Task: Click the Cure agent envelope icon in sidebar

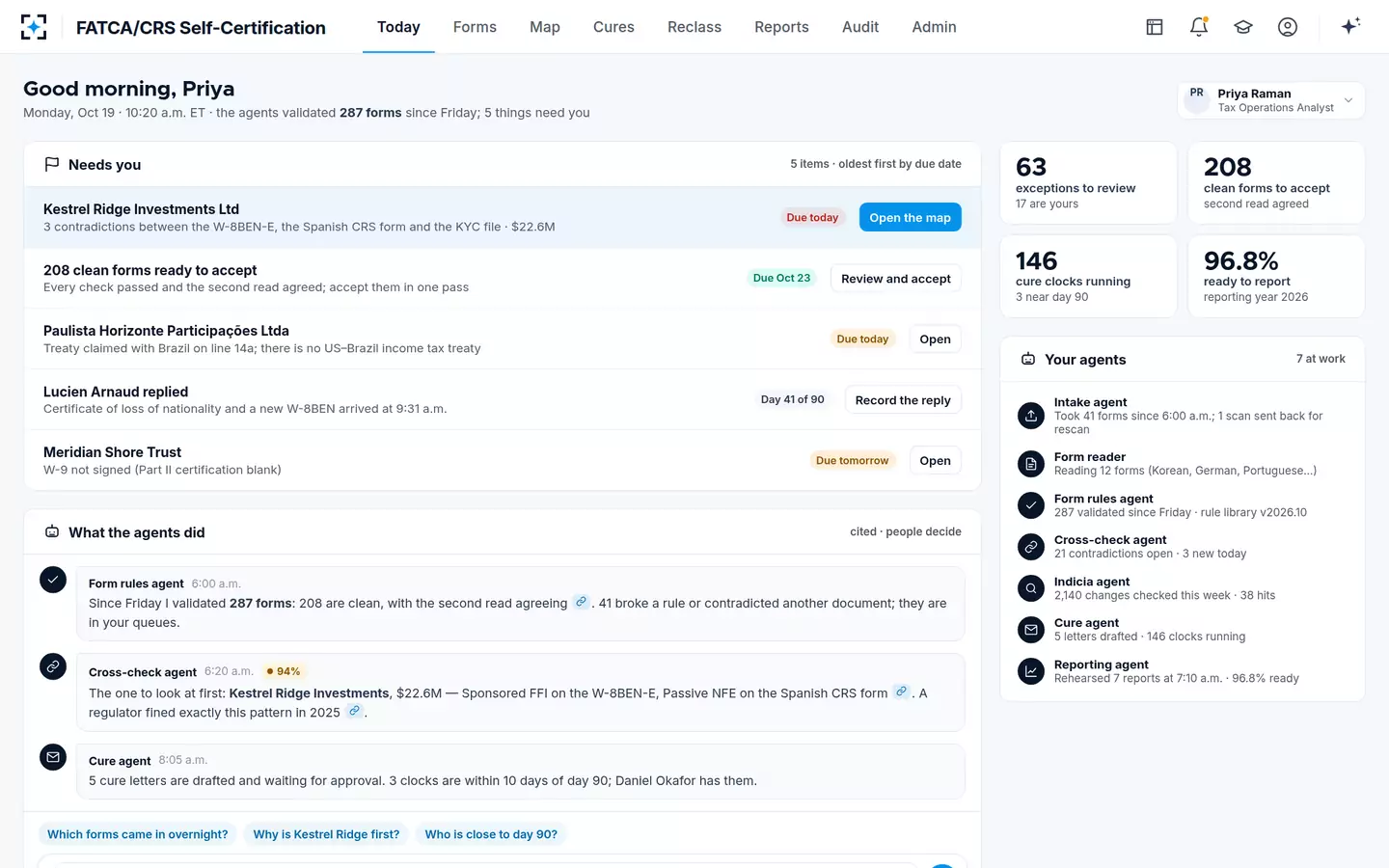Action: pyautogui.click(x=1031, y=630)
